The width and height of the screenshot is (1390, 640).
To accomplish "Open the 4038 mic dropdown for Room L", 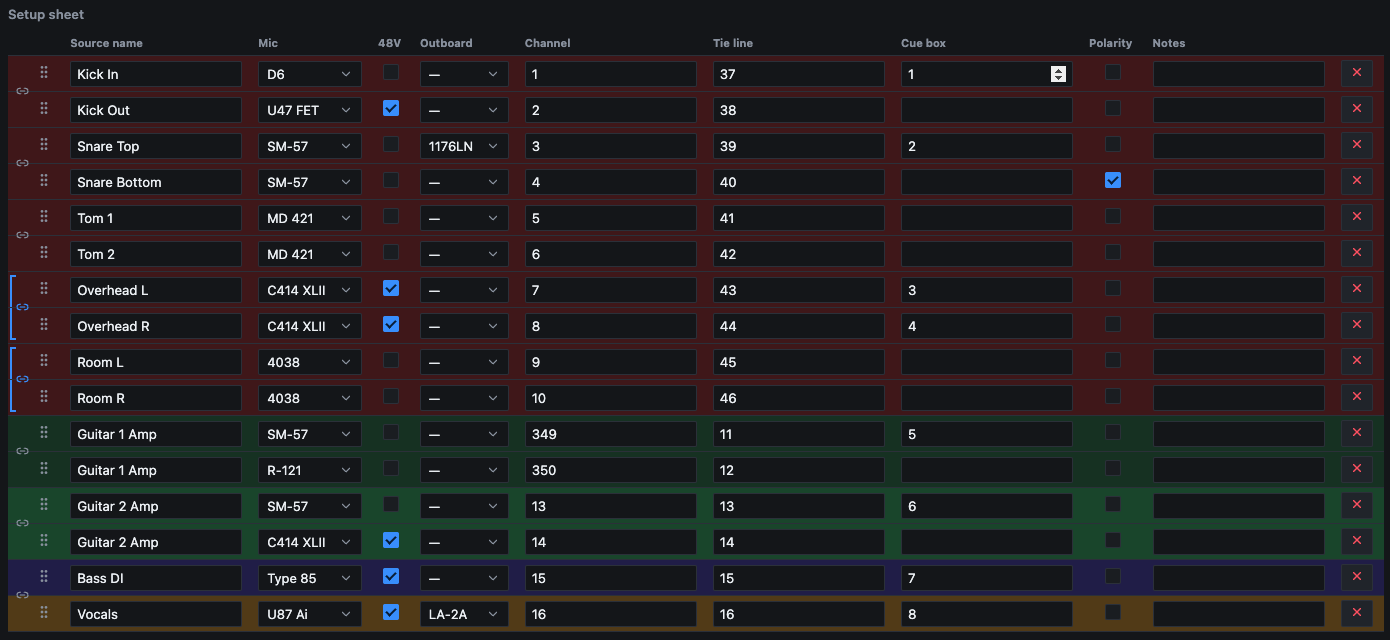I will (310, 362).
